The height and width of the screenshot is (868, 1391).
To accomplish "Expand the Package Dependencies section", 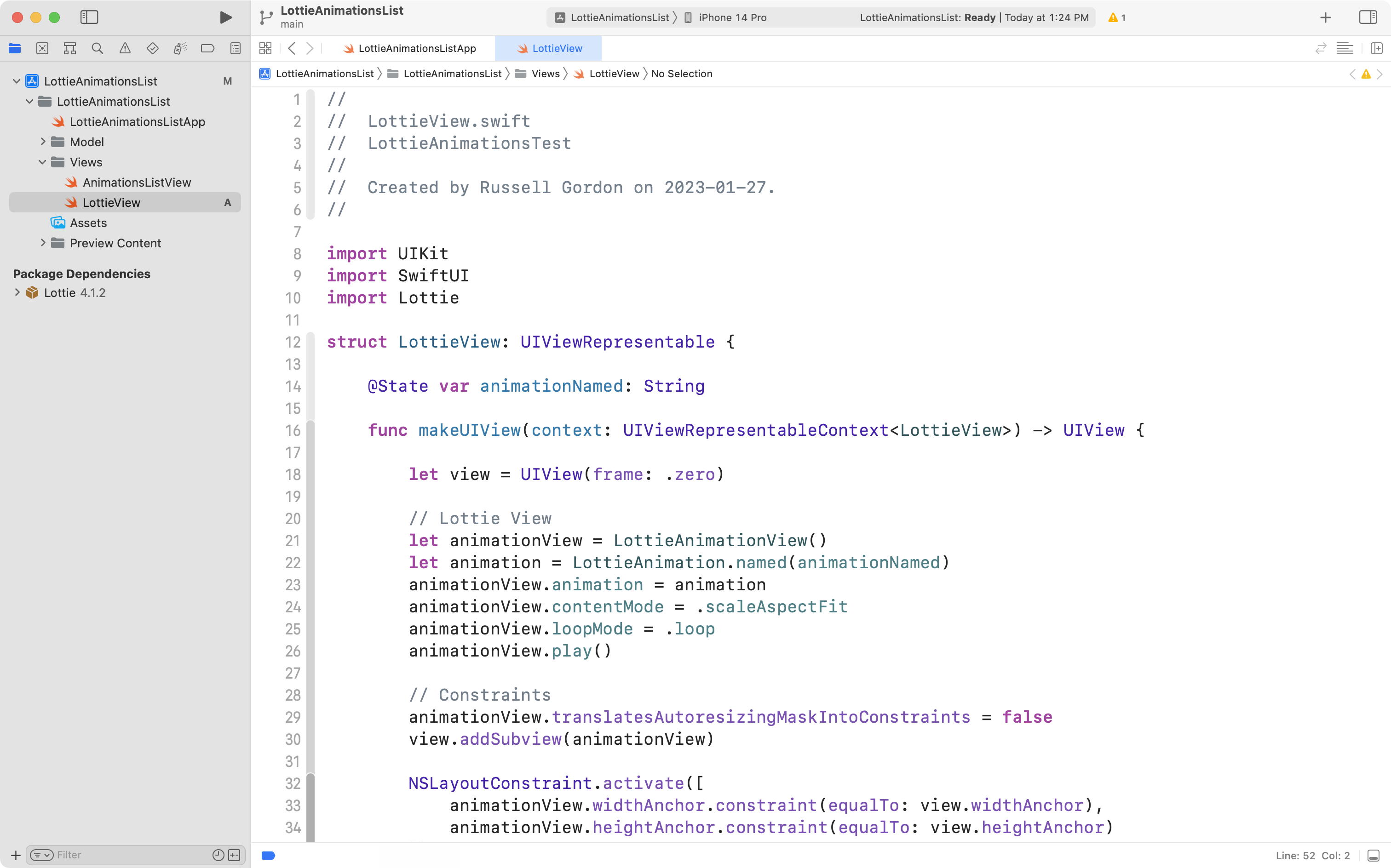I will [x=17, y=293].
